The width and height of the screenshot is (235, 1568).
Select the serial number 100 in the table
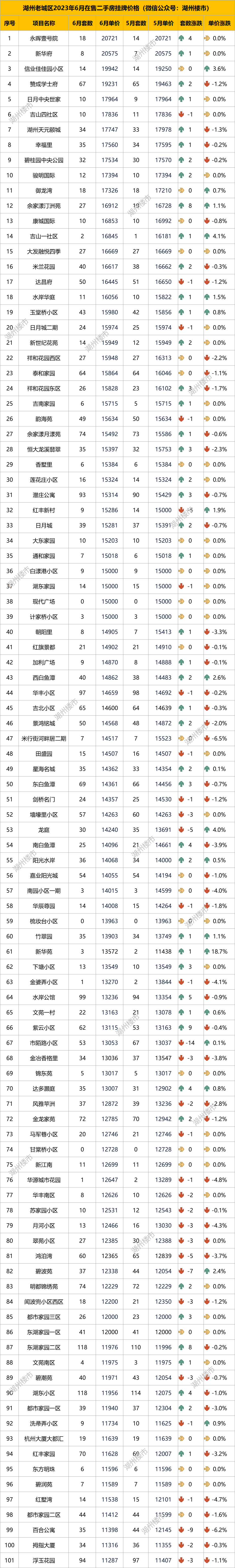click(x=10, y=1545)
